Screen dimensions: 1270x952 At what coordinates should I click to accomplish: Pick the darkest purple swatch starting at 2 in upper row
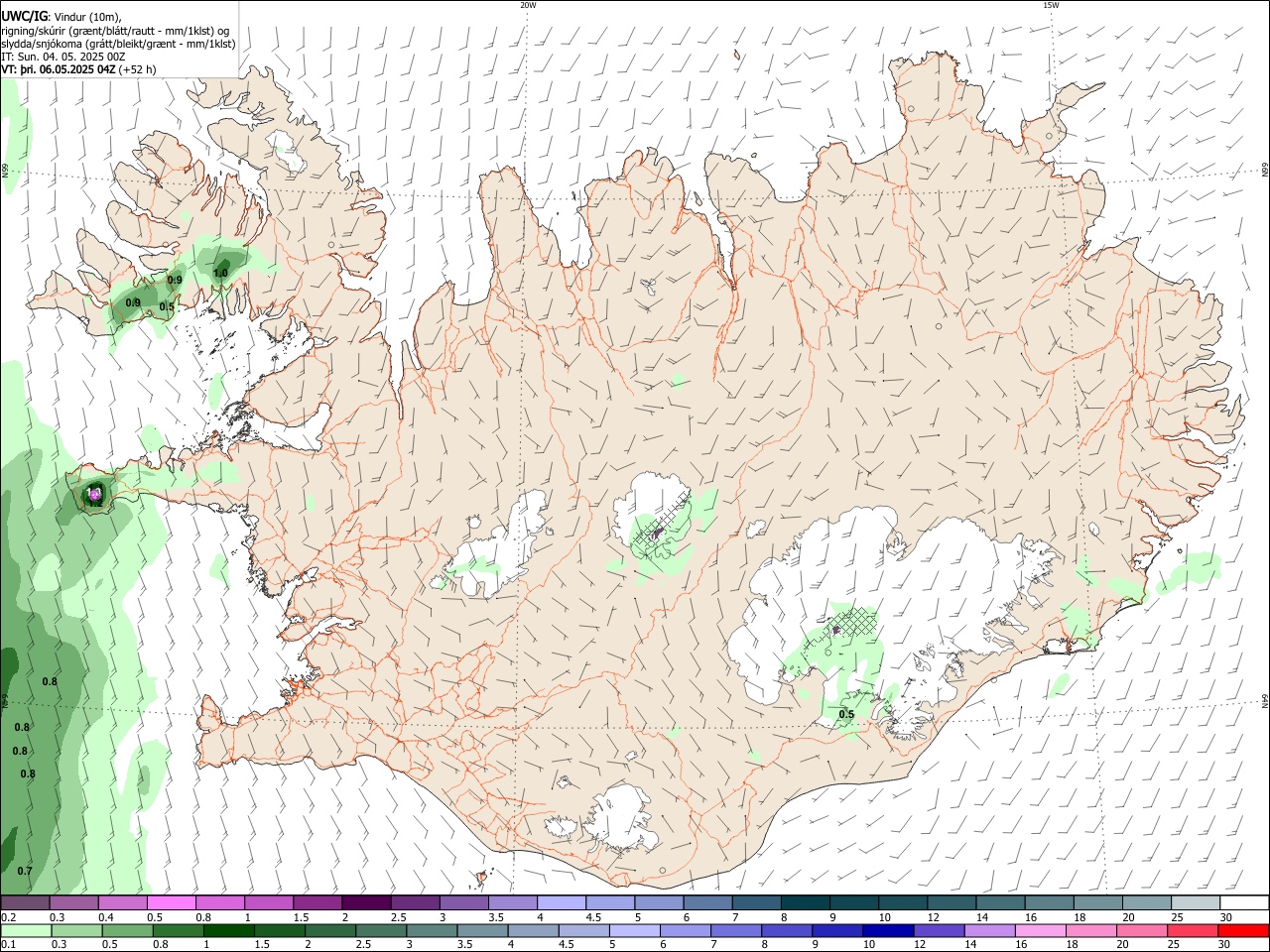click(x=366, y=902)
